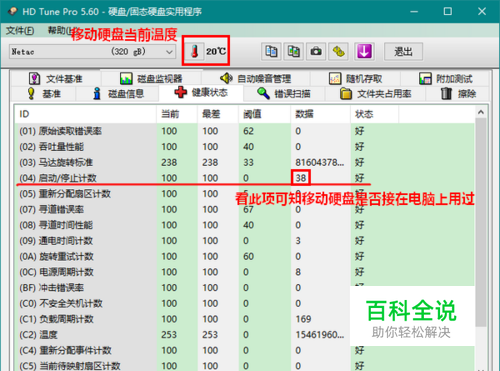
Task: Switch to the 附加测试 tab
Action: point(445,79)
